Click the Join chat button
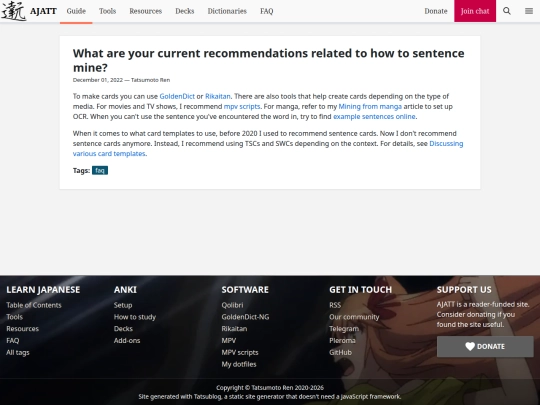The width and height of the screenshot is (540, 405). coord(475,11)
